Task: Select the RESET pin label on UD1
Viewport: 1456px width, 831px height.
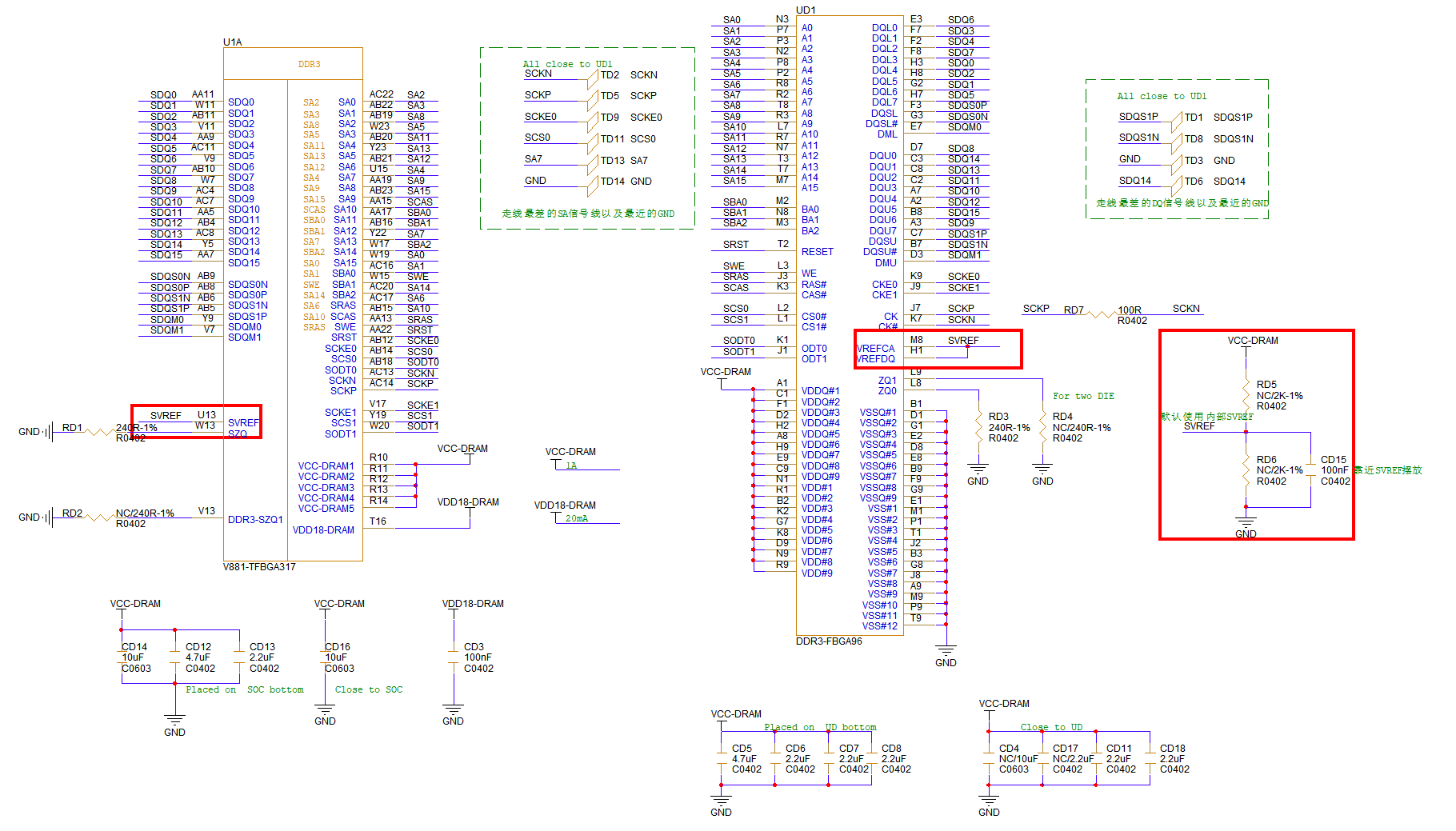Action: point(817,252)
